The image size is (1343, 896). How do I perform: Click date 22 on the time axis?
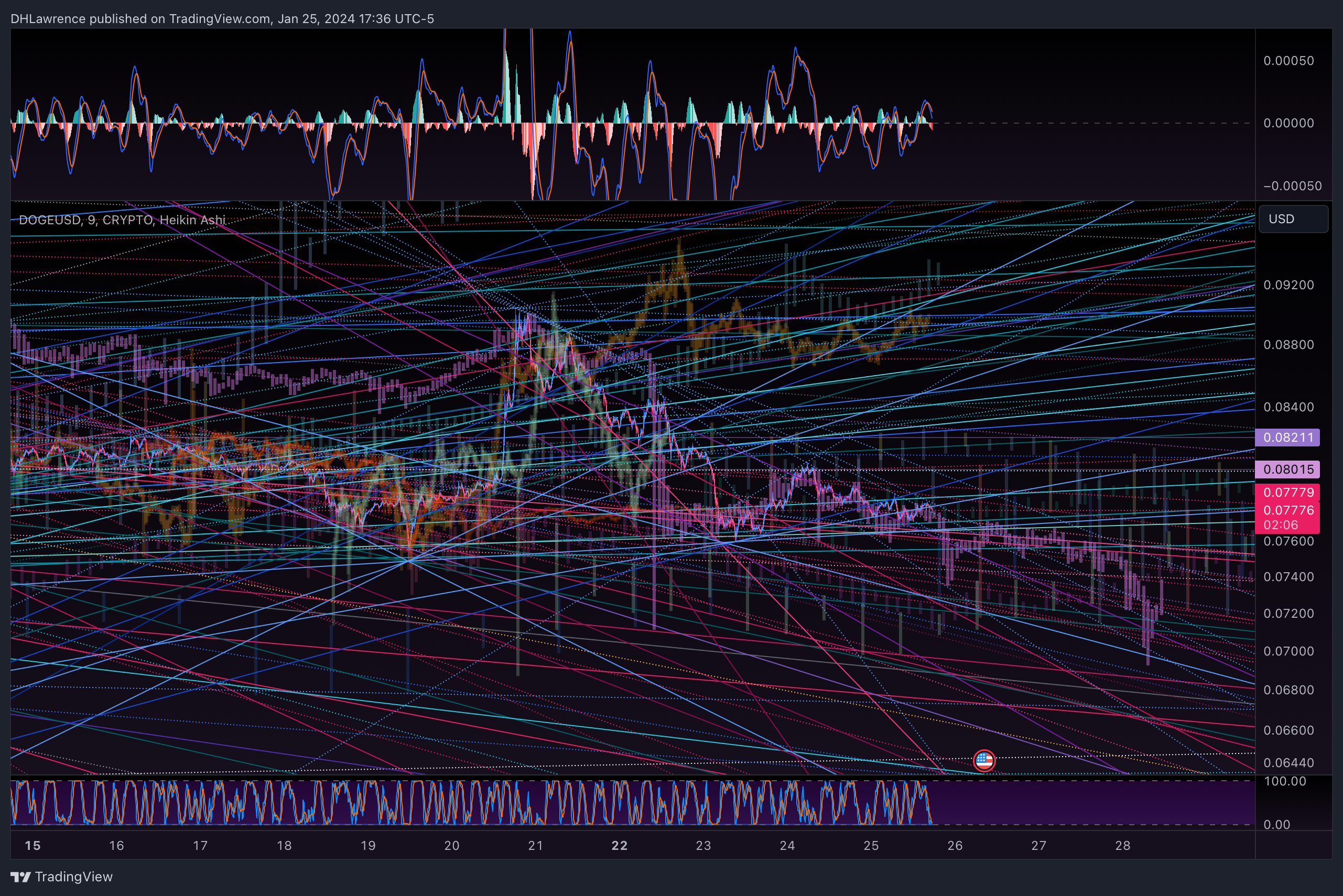(620, 846)
